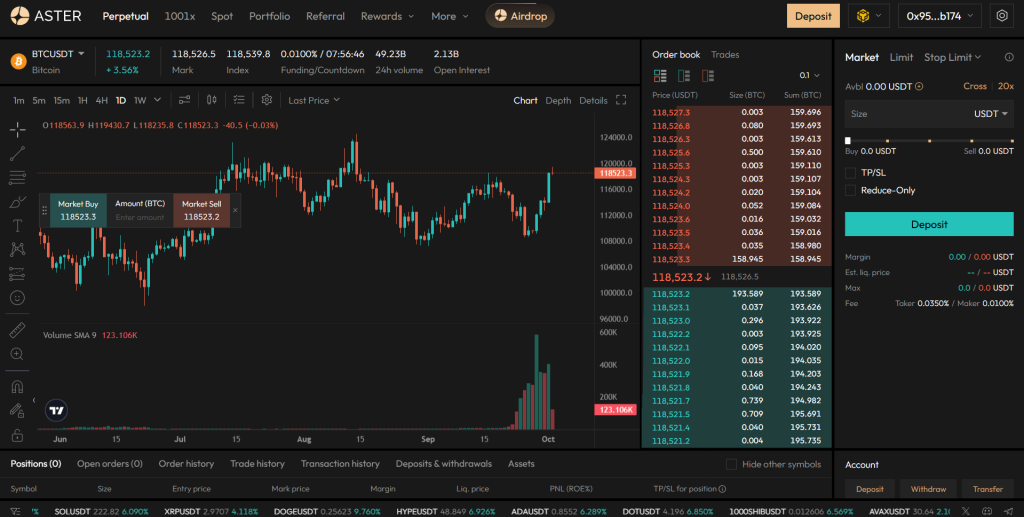Enable the TP/SL checkbox
The height and width of the screenshot is (517, 1024).
[851, 172]
